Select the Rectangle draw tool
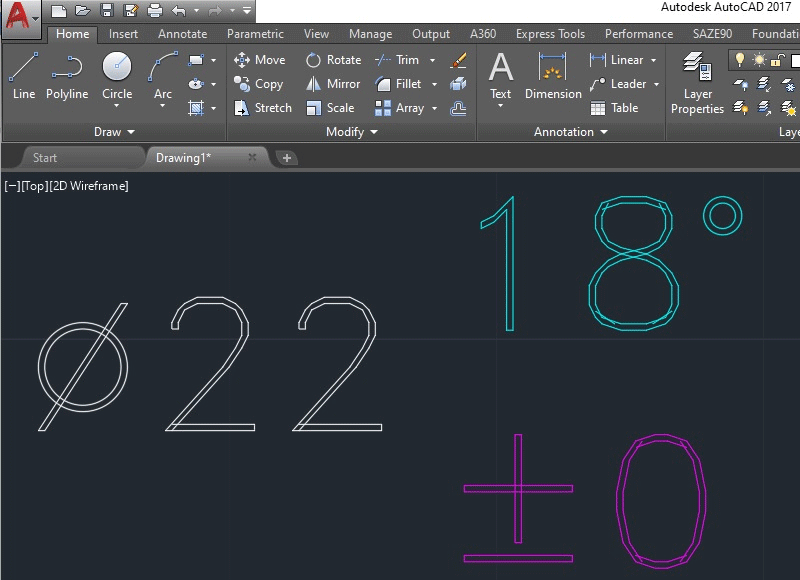 (x=196, y=60)
